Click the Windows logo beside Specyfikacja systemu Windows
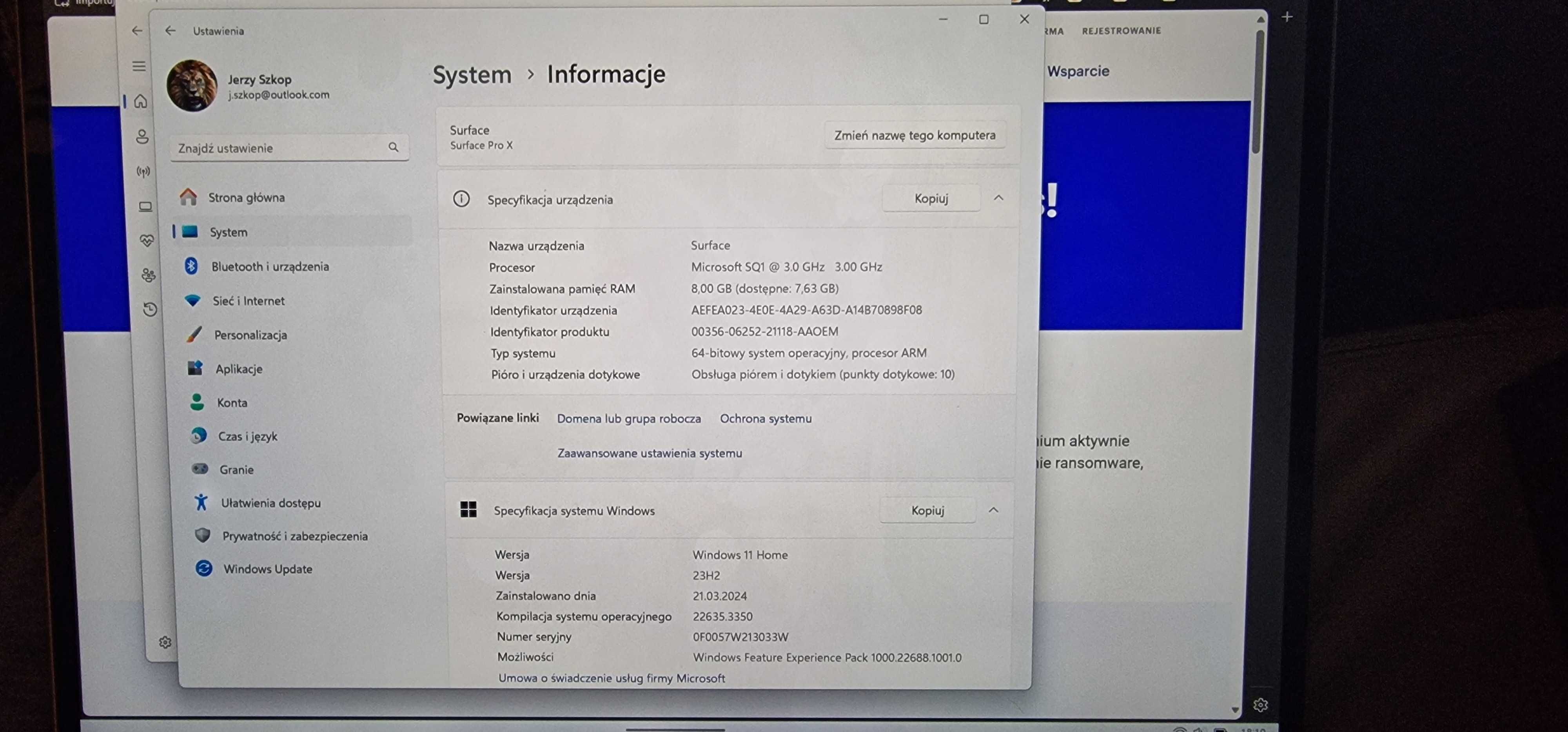Image resolution: width=1568 pixels, height=732 pixels. point(468,509)
